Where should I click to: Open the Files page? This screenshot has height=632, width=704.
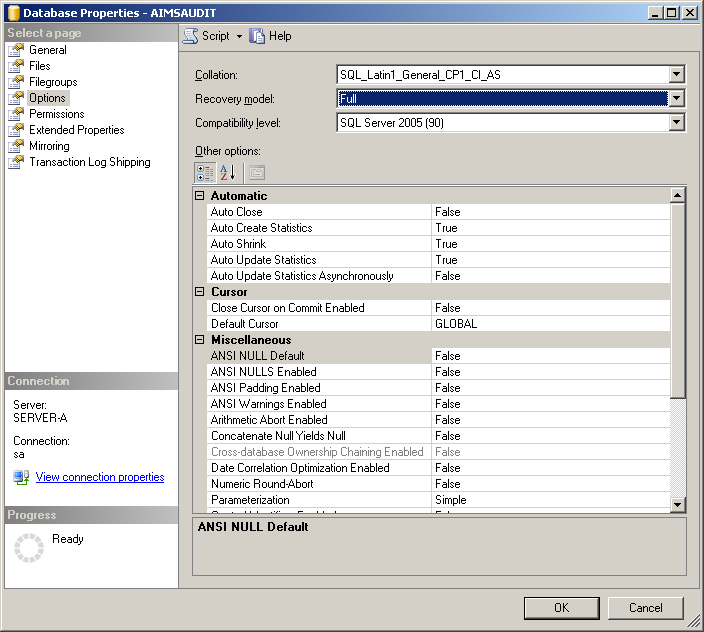[x=39, y=66]
